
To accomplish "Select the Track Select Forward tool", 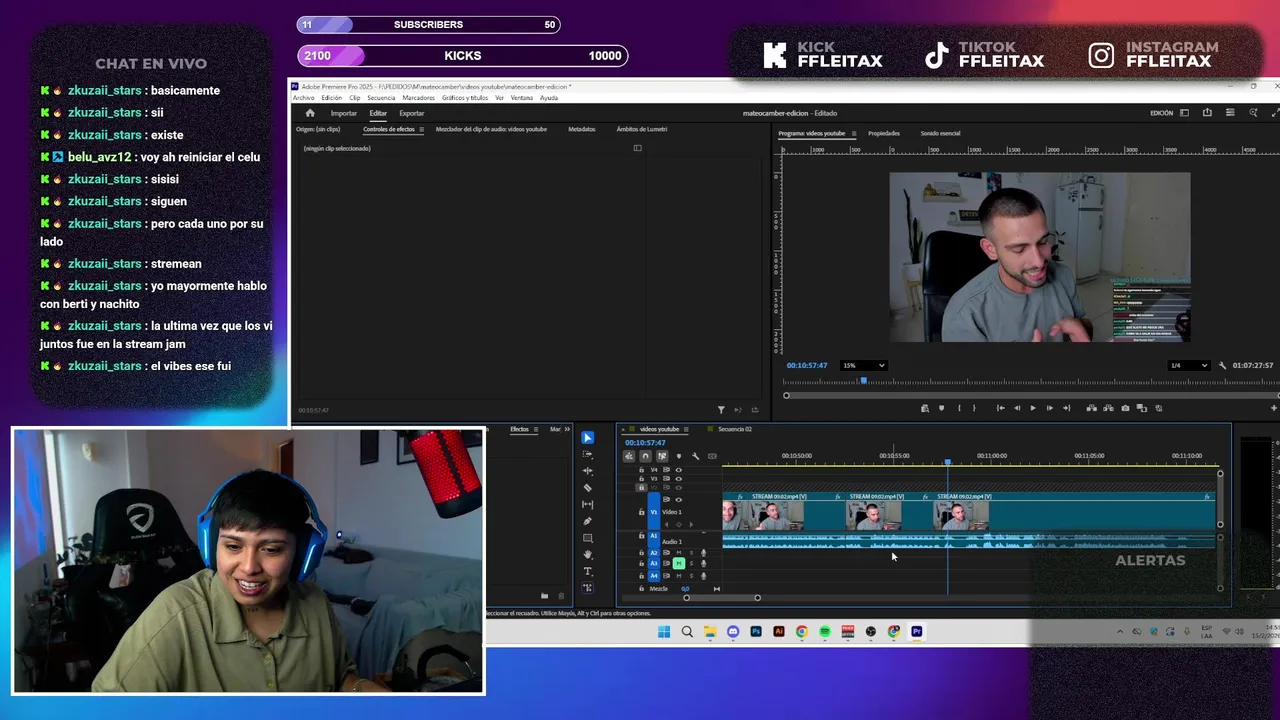I will coord(587,454).
